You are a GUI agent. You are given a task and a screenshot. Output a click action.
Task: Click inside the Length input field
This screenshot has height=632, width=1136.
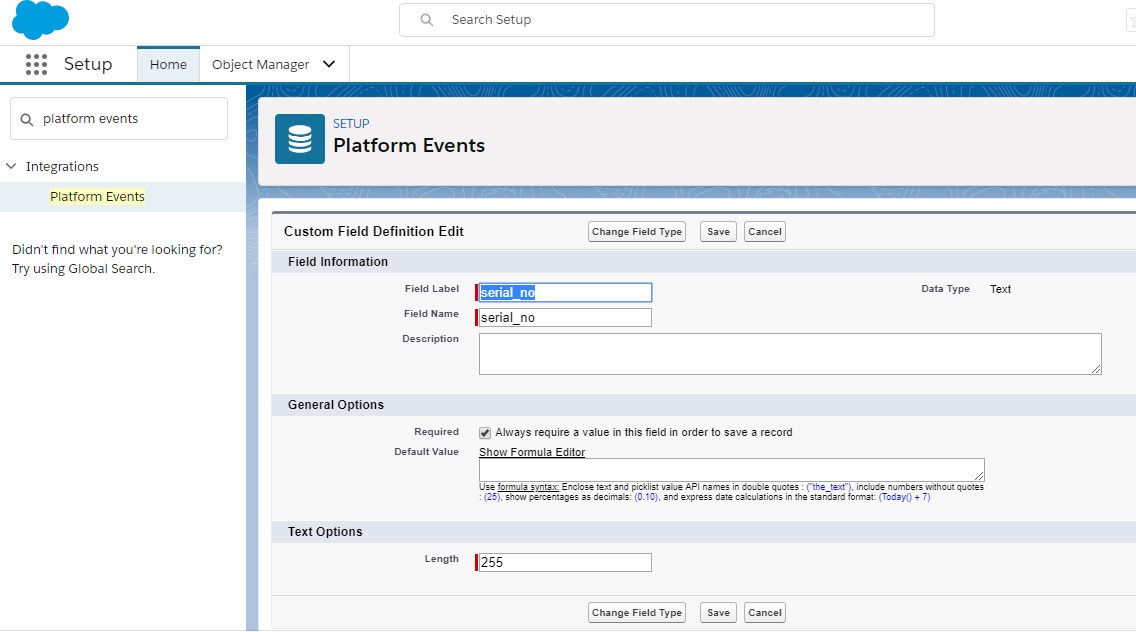(563, 562)
